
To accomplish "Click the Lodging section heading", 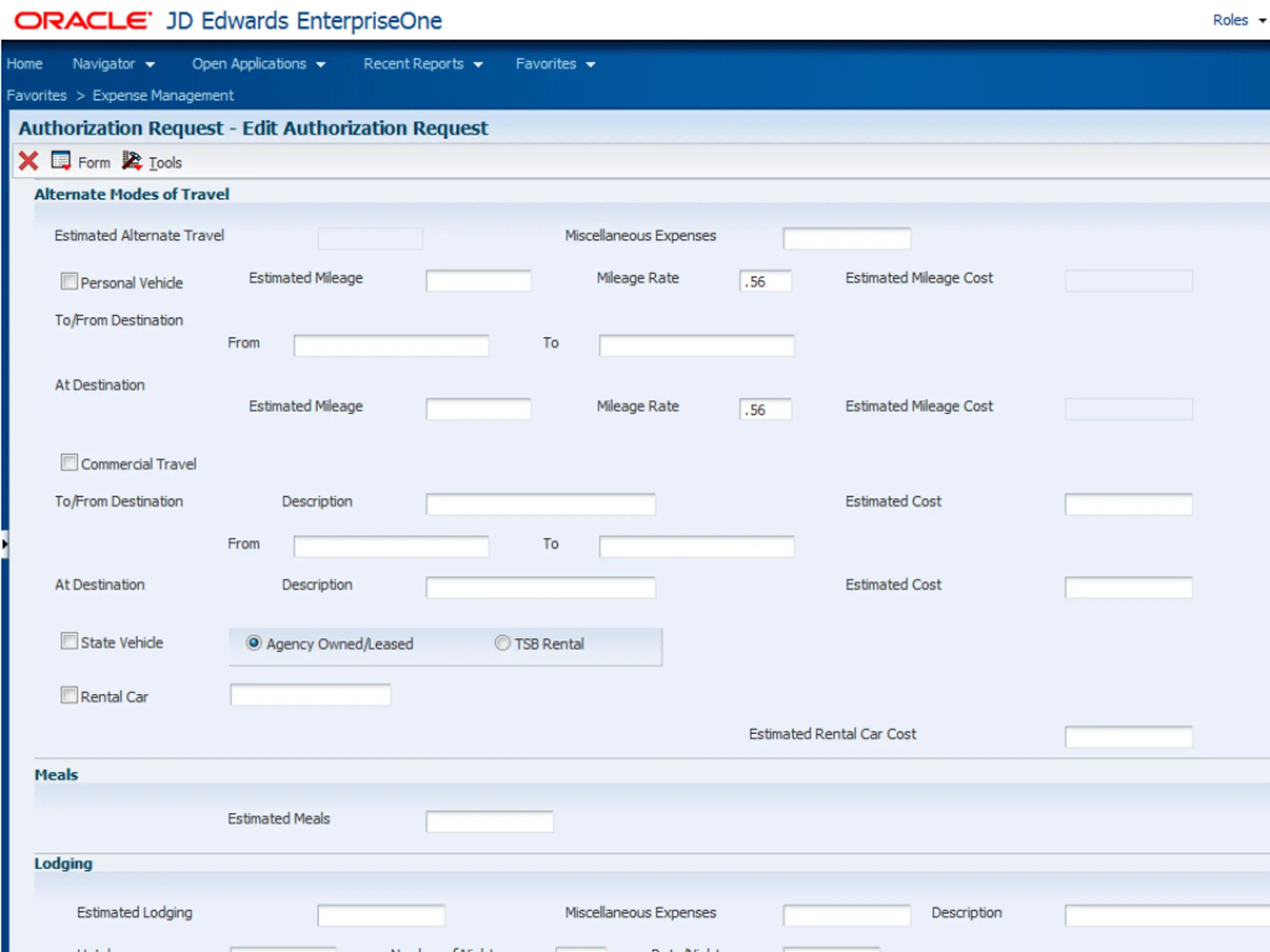I will pos(63,864).
